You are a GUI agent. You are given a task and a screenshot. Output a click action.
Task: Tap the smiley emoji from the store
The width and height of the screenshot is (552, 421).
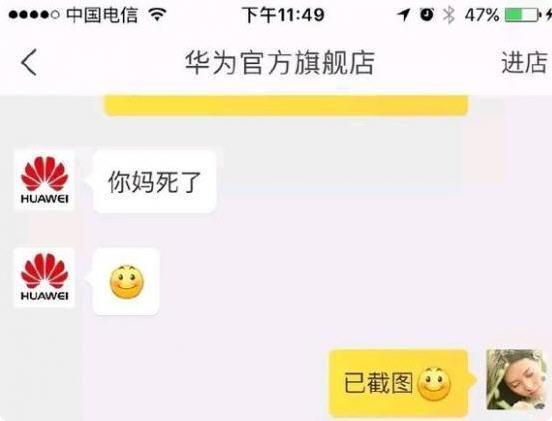coord(127,282)
